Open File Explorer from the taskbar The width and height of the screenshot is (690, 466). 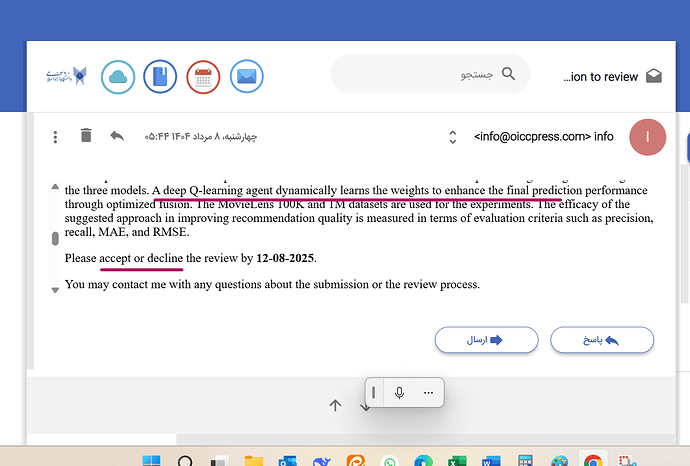[254, 461]
